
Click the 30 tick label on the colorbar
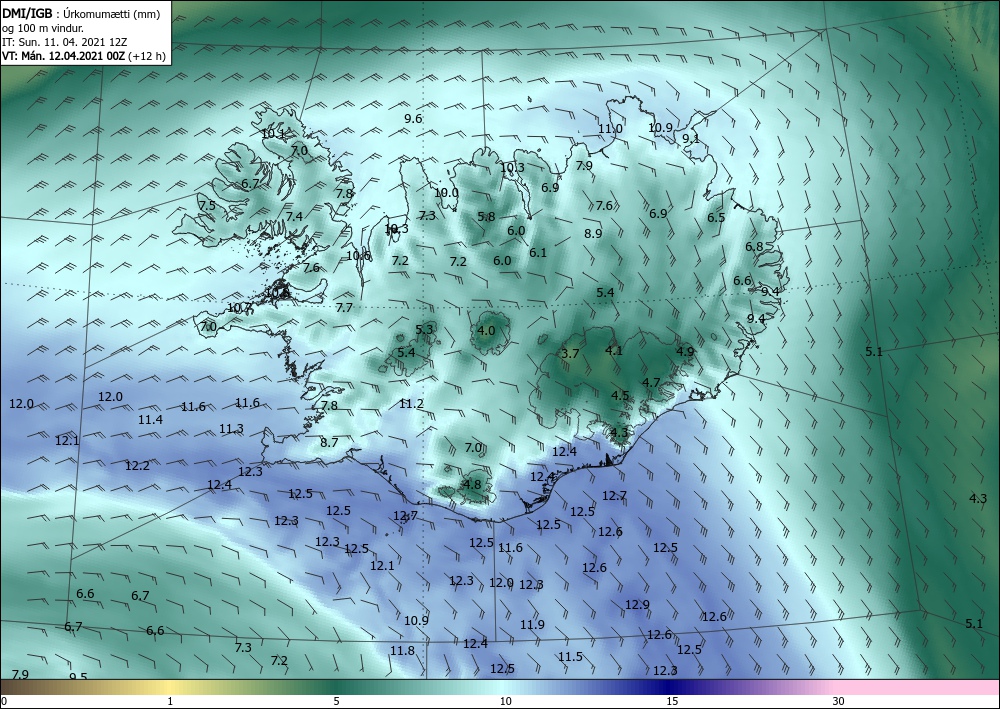tap(839, 701)
